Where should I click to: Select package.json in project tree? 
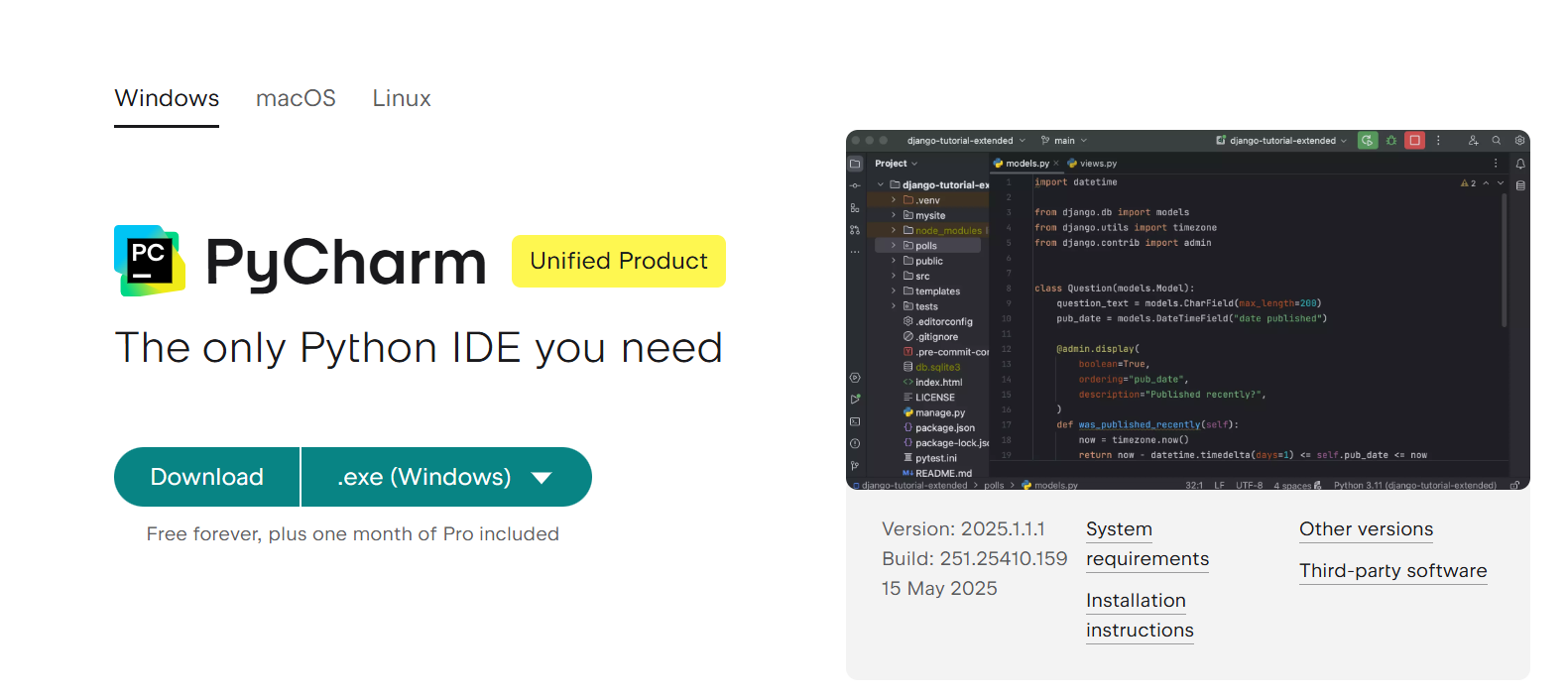coord(938,427)
